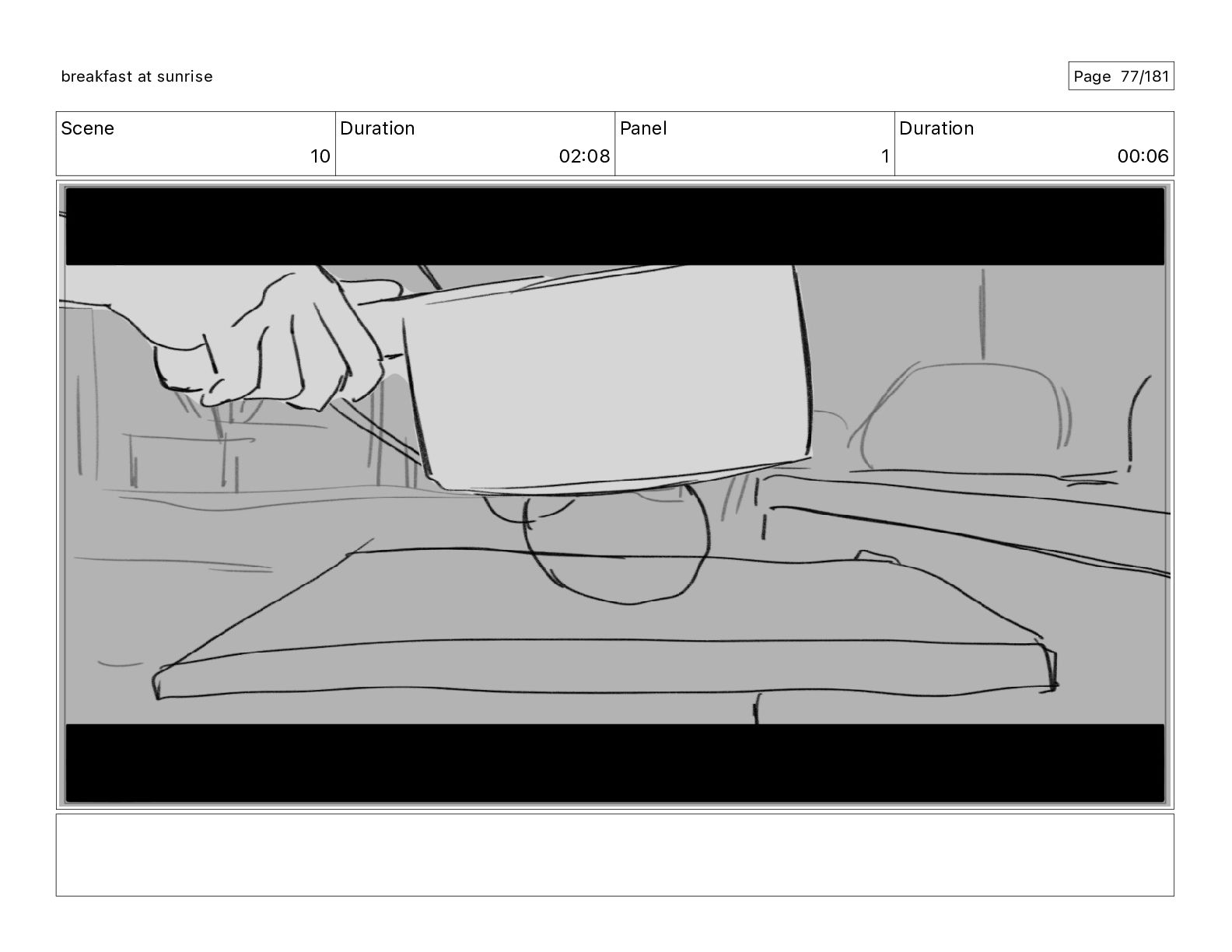Click the bottom black letterbox bar
This screenshot has height=952, width=1232.
click(614, 762)
